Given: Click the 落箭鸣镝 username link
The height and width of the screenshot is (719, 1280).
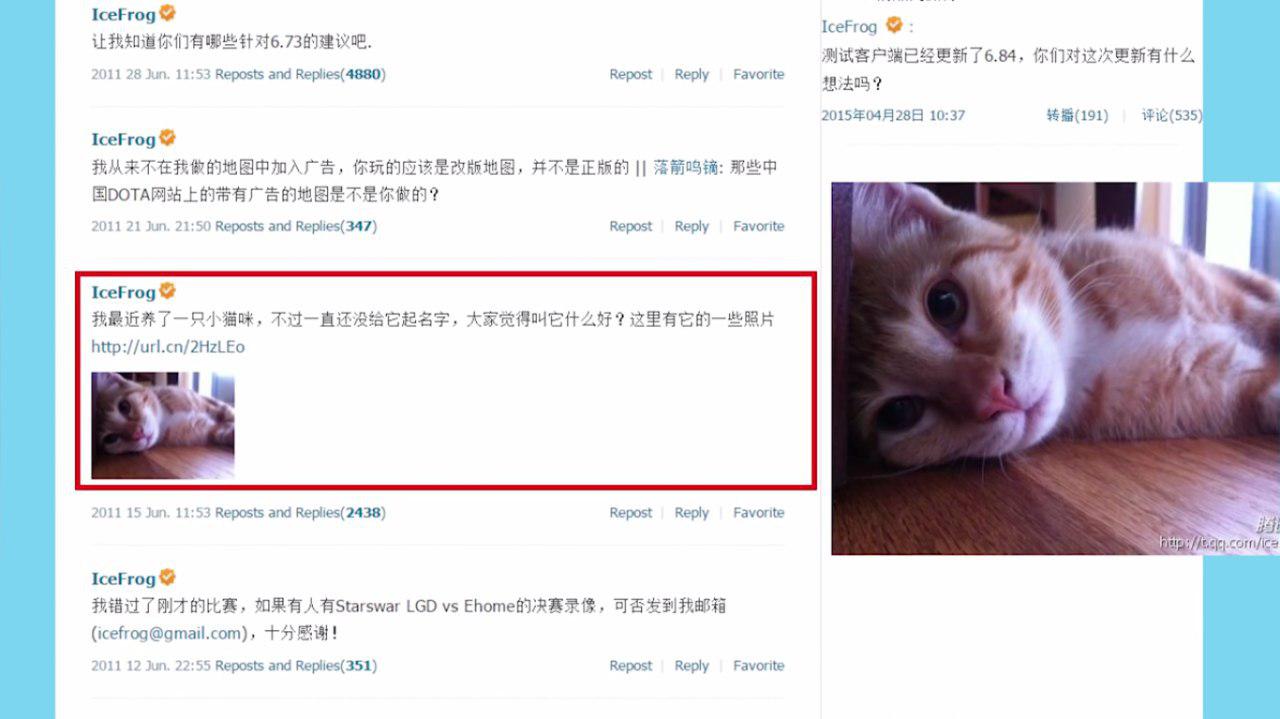Looking at the screenshot, I should [x=686, y=168].
